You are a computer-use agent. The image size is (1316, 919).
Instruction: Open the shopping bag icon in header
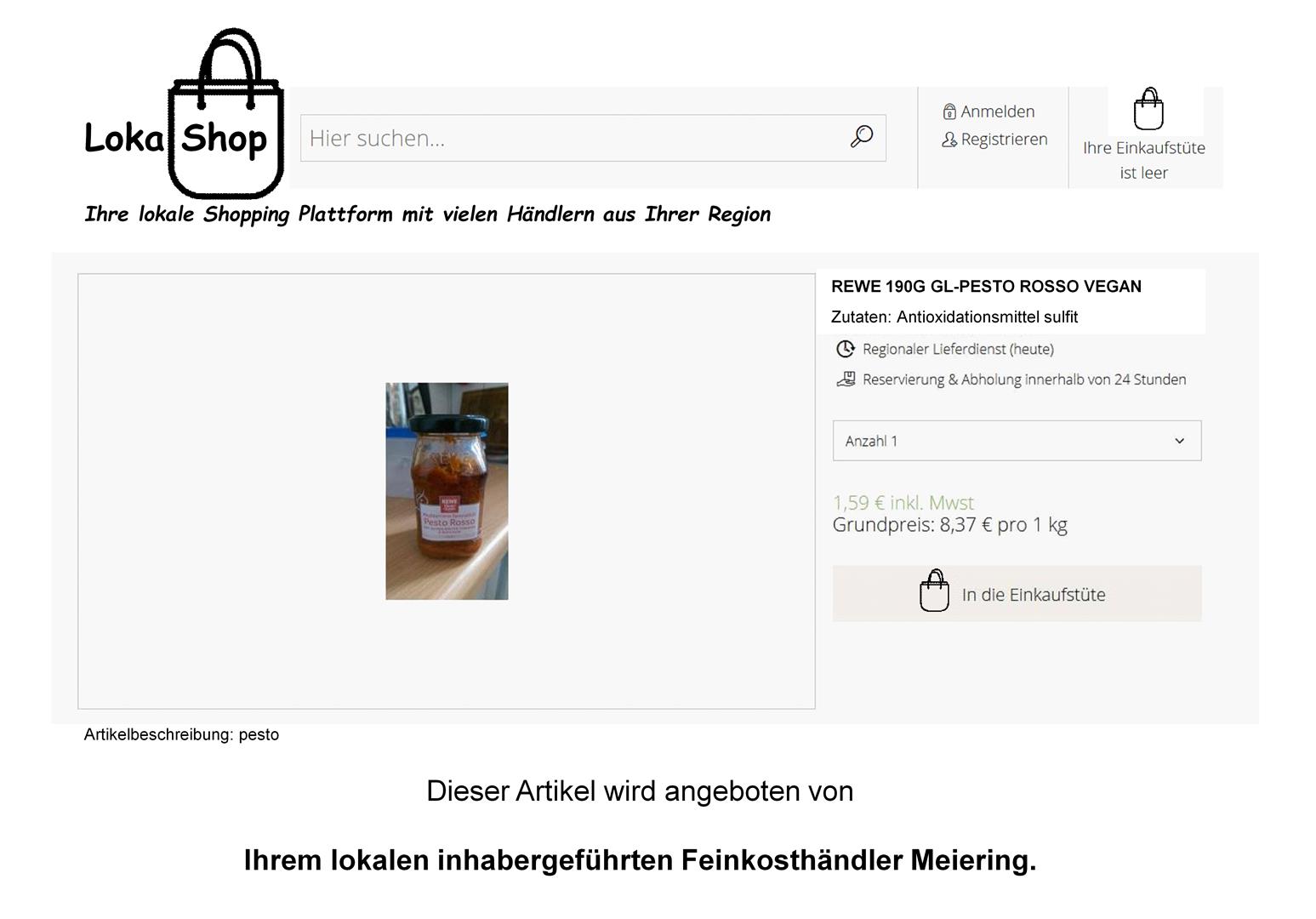1148,109
